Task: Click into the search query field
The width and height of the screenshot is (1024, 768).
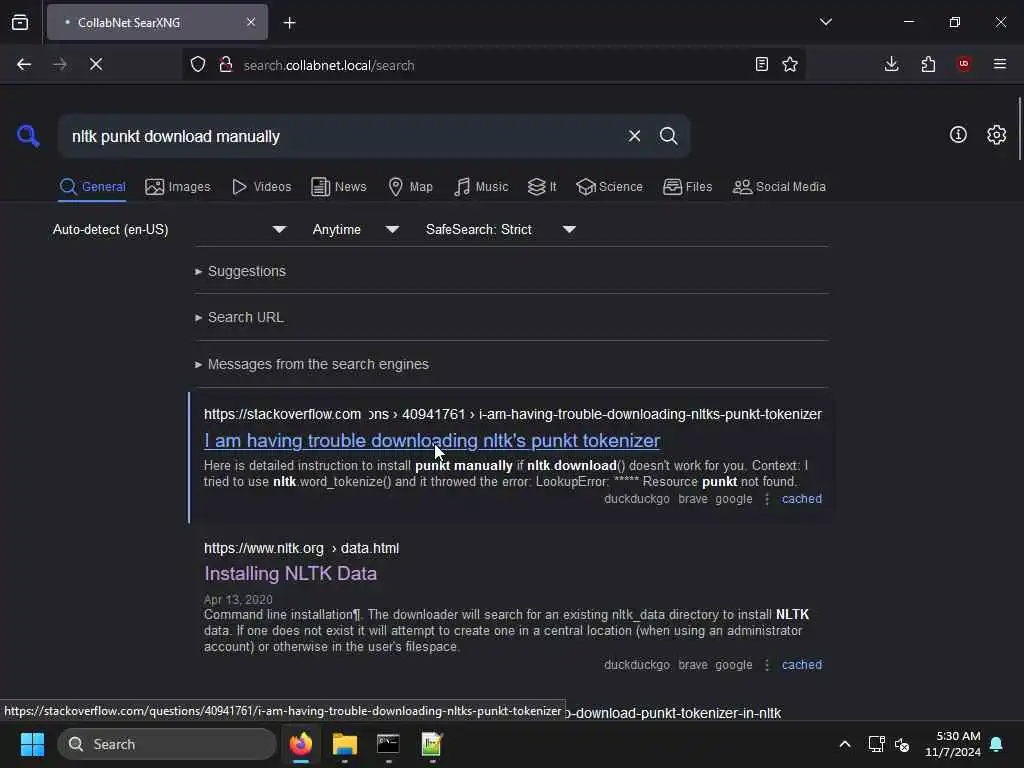Action: (340, 136)
